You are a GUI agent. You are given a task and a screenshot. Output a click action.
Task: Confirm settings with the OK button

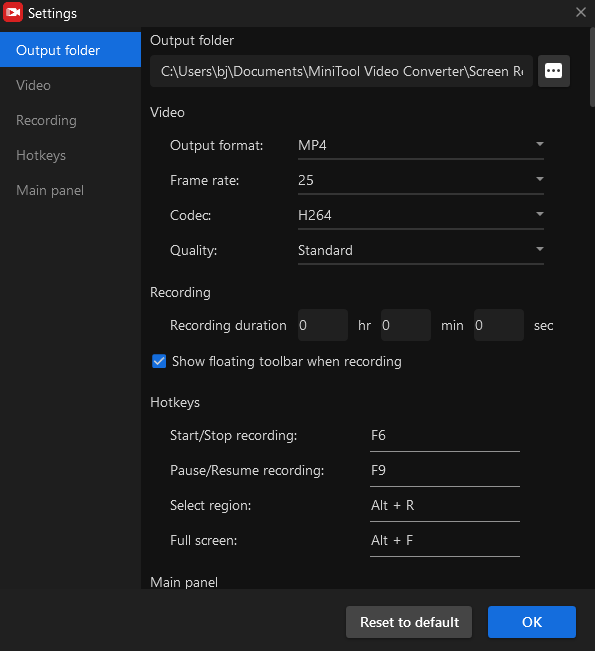click(532, 622)
